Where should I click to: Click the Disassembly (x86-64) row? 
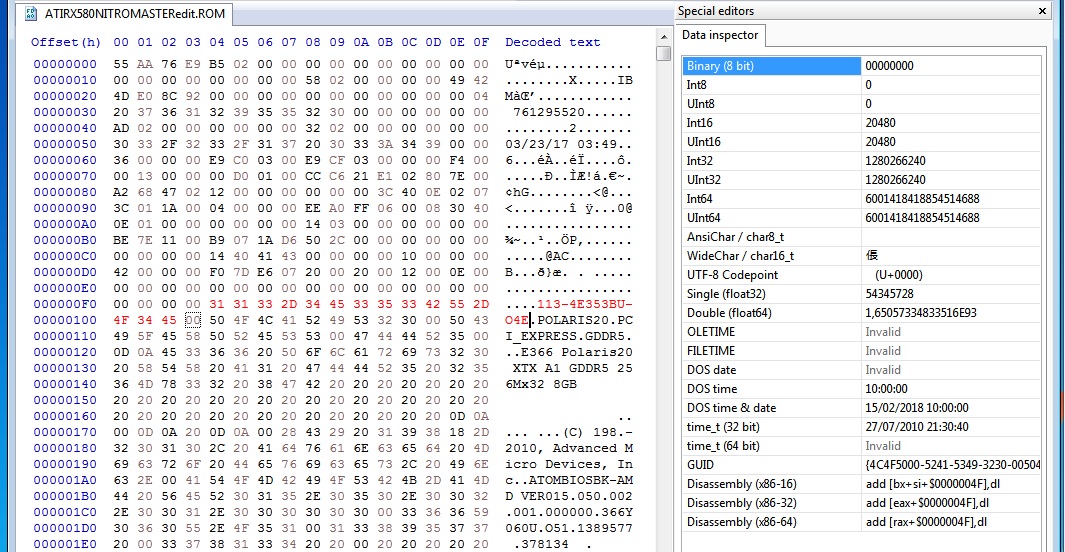tap(861, 522)
